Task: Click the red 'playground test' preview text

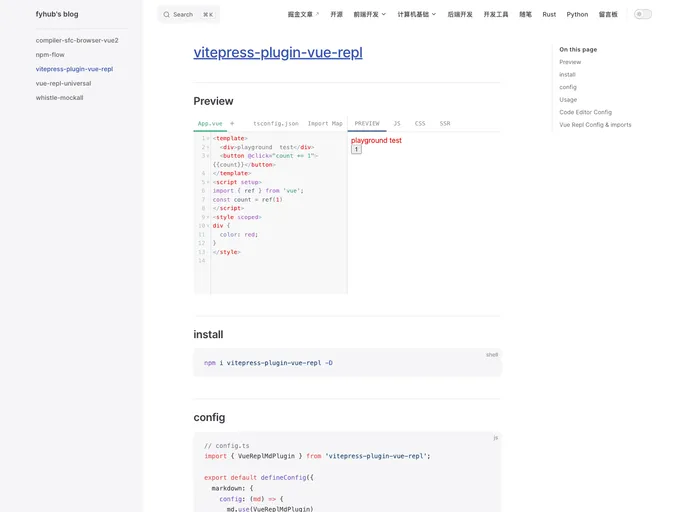Action: 376,140
